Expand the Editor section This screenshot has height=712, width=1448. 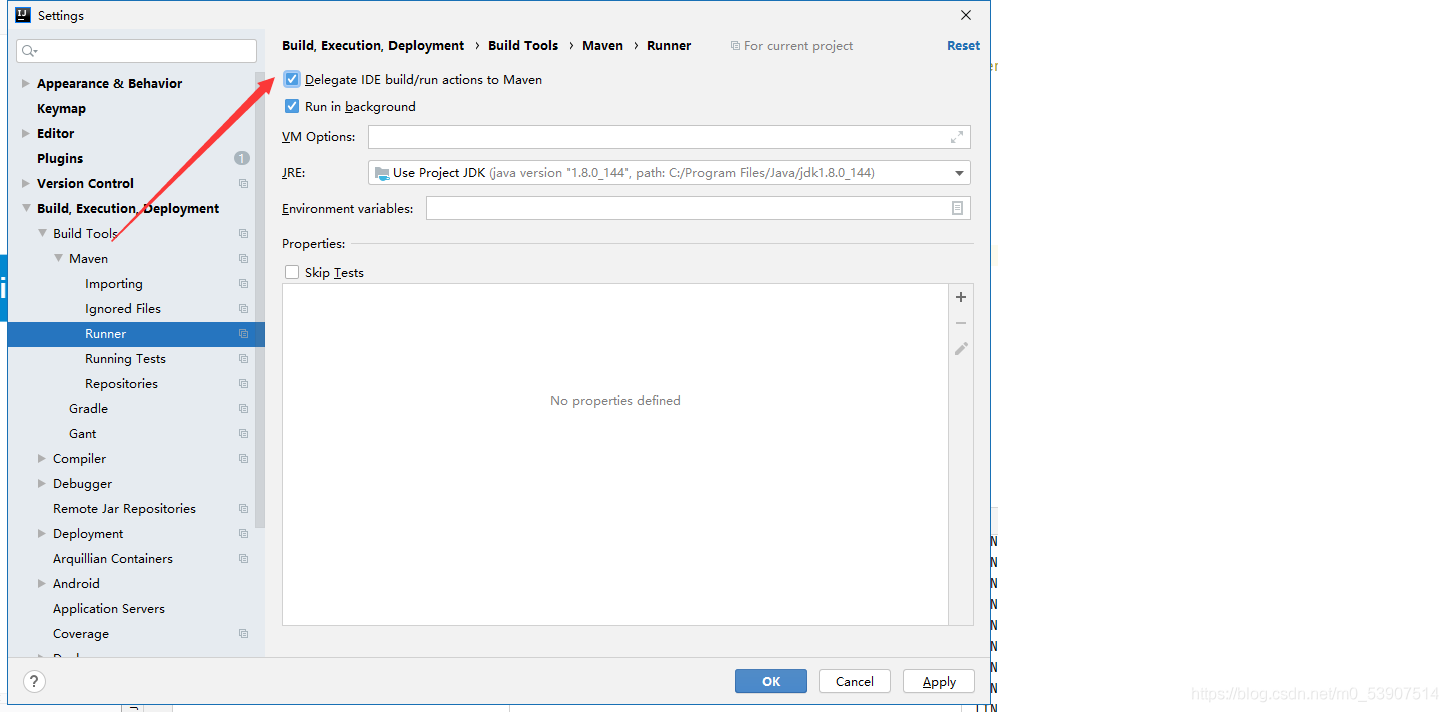pos(26,134)
